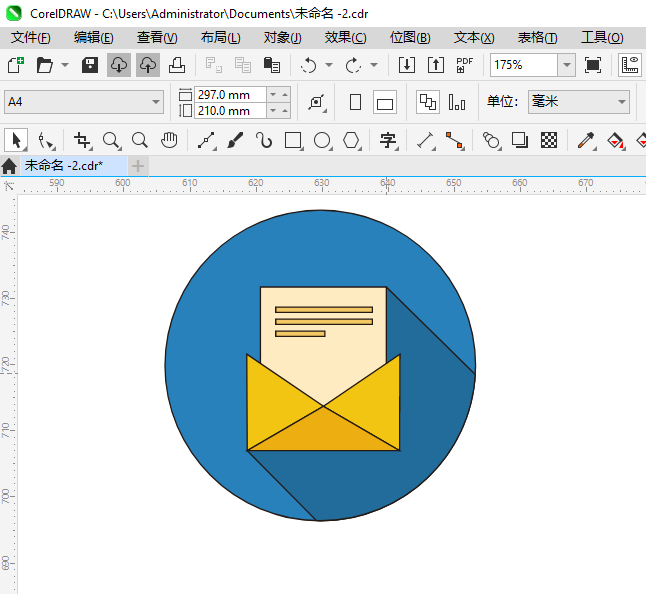Click the Import icon
646x594 pixels.
click(x=407, y=65)
